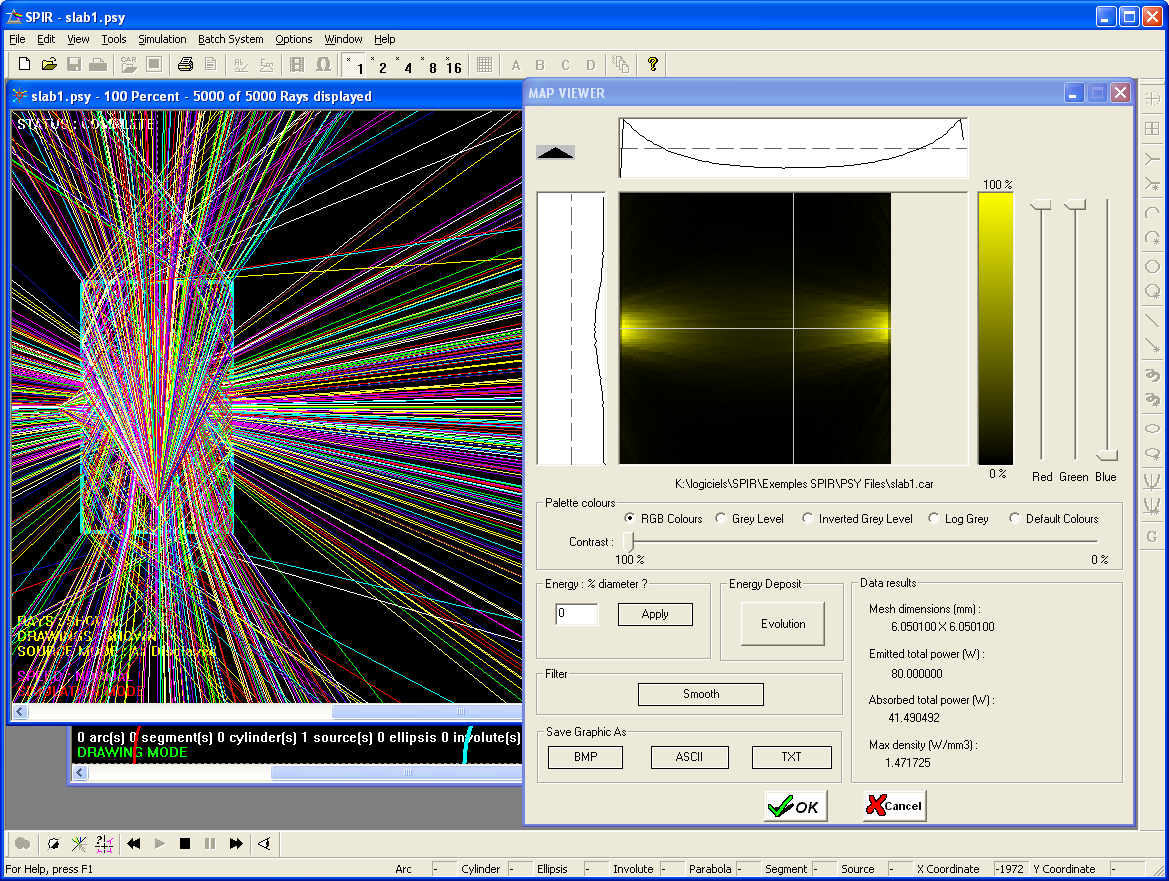The width and height of the screenshot is (1169, 881).
Task: Click the fast-forward playback button
Action: click(236, 844)
